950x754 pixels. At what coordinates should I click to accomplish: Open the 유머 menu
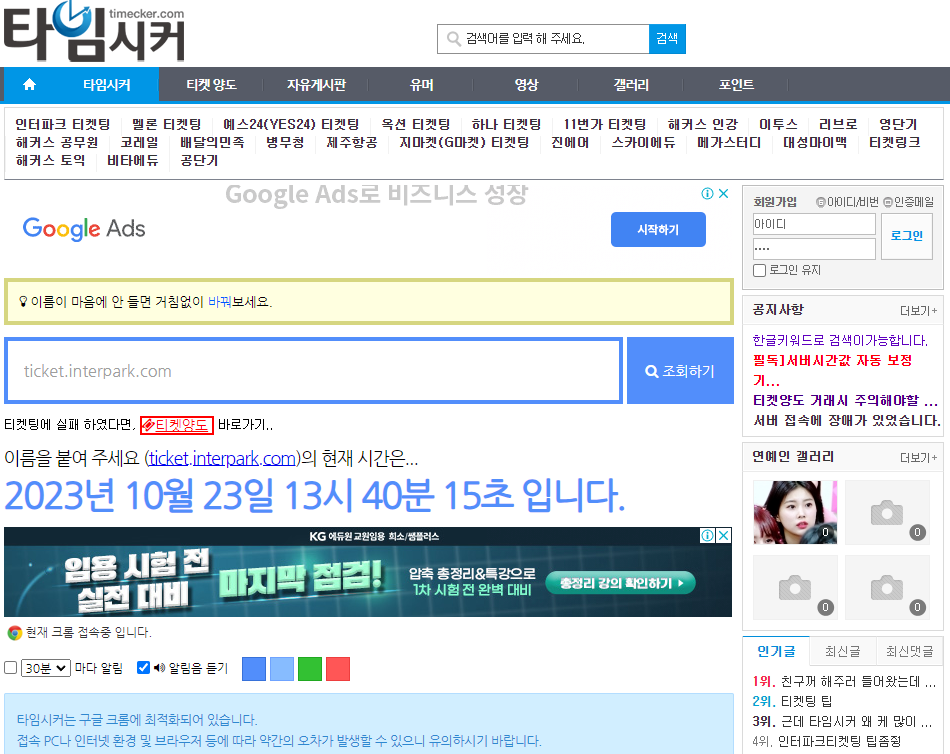tap(421, 85)
